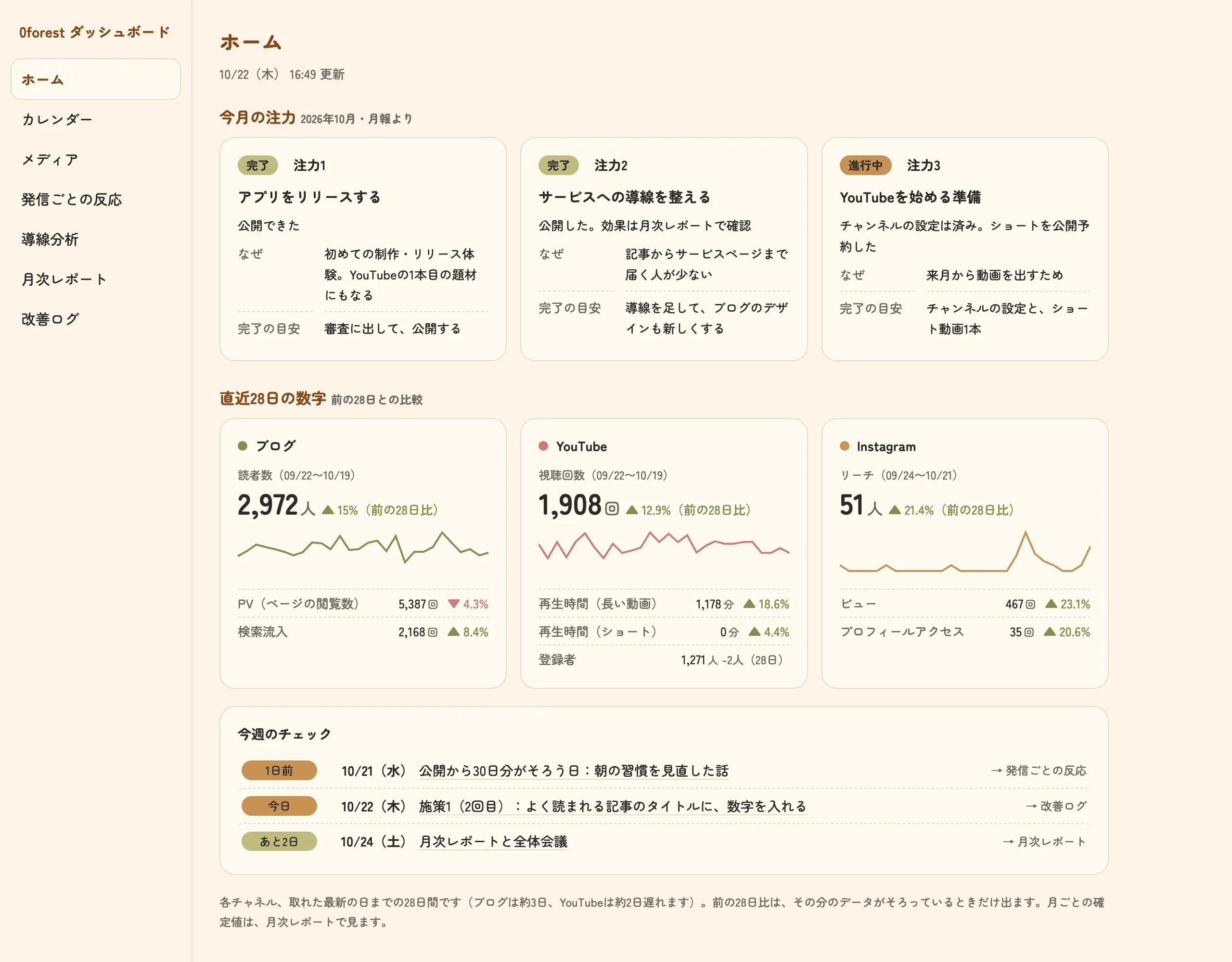Click the 直近28日の数字 section heading
This screenshot has width=1232, height=962.
coord(272,398)
